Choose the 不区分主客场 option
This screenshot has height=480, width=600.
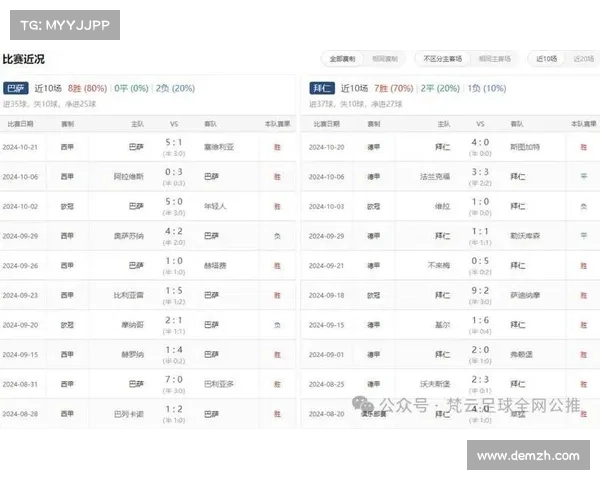click(442, 59)
